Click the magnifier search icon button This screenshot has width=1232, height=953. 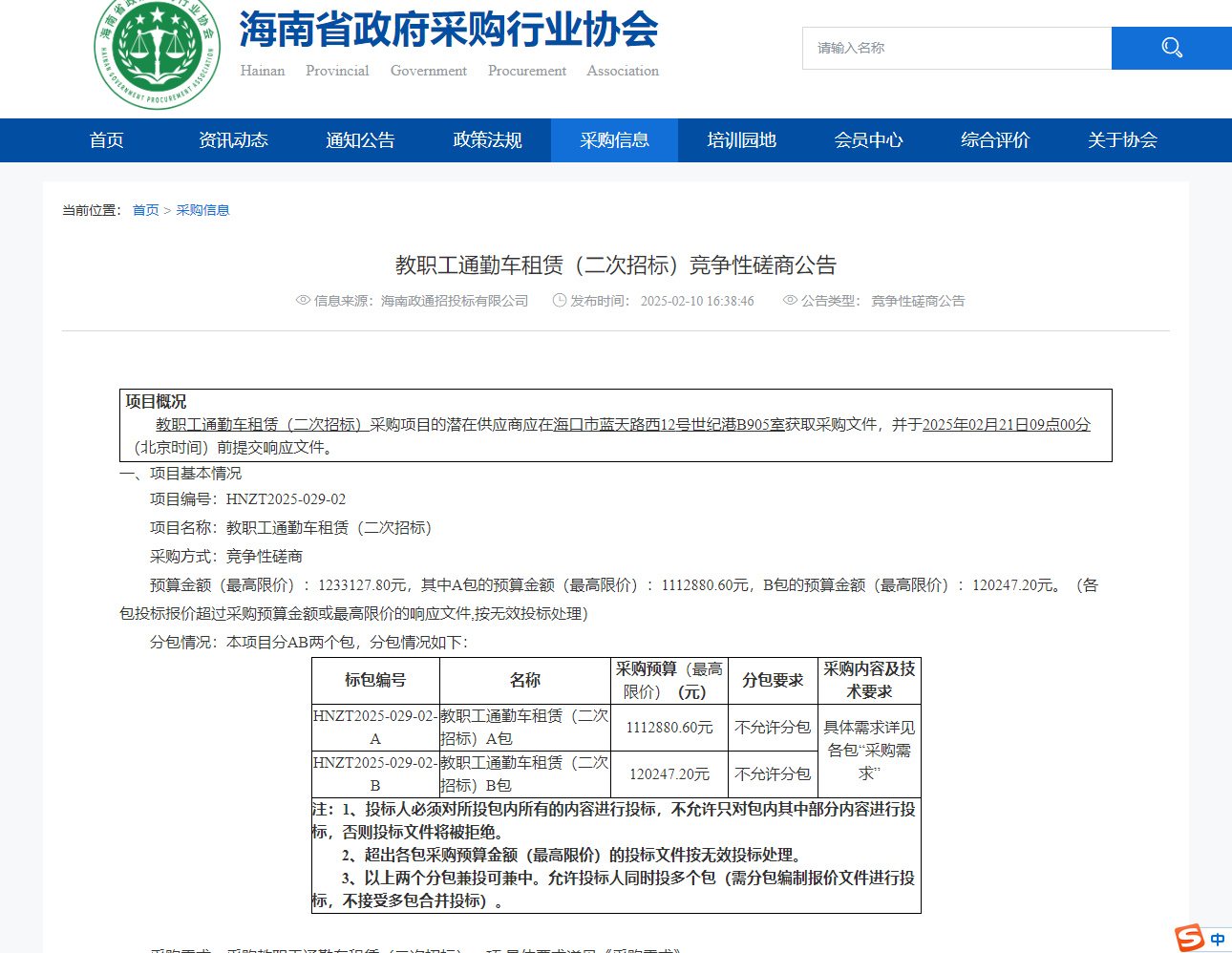(x=1171, y=48)
